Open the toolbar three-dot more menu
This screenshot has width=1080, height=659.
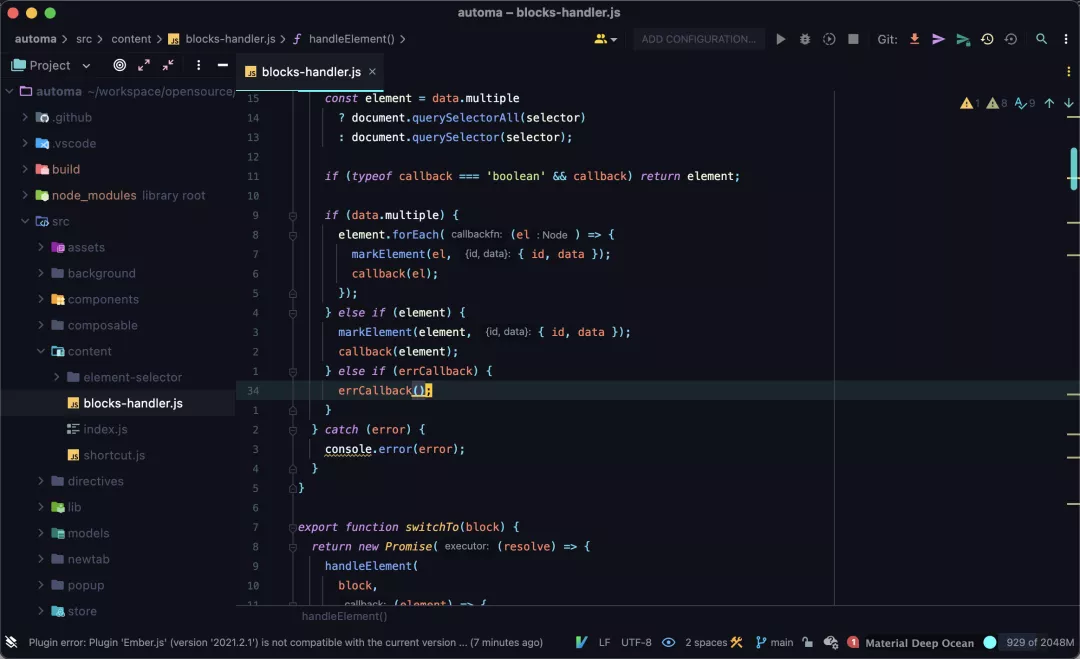[x=1066, y=39]
